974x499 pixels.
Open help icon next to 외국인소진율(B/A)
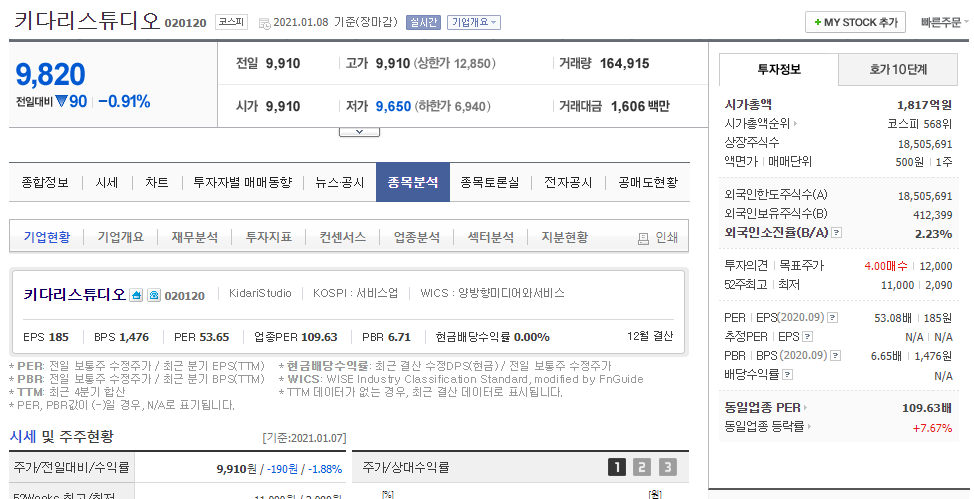[837, 233]
